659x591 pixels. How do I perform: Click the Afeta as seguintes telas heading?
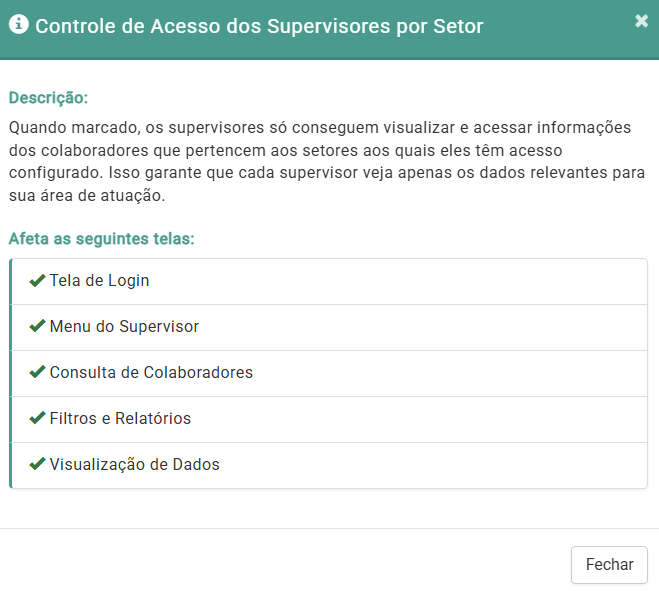(101, 239)
